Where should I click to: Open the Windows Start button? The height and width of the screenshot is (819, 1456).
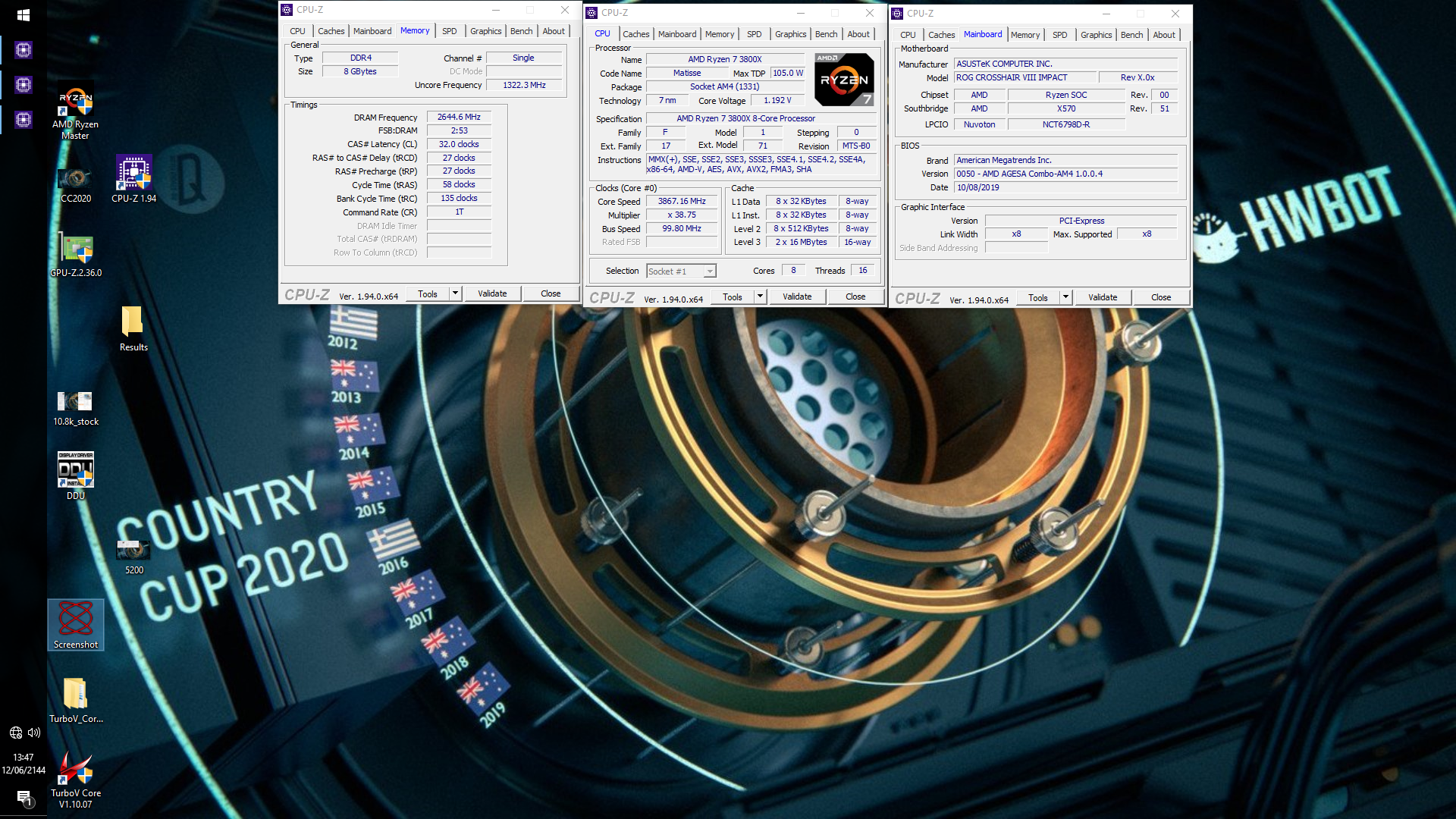pos(23,14)
